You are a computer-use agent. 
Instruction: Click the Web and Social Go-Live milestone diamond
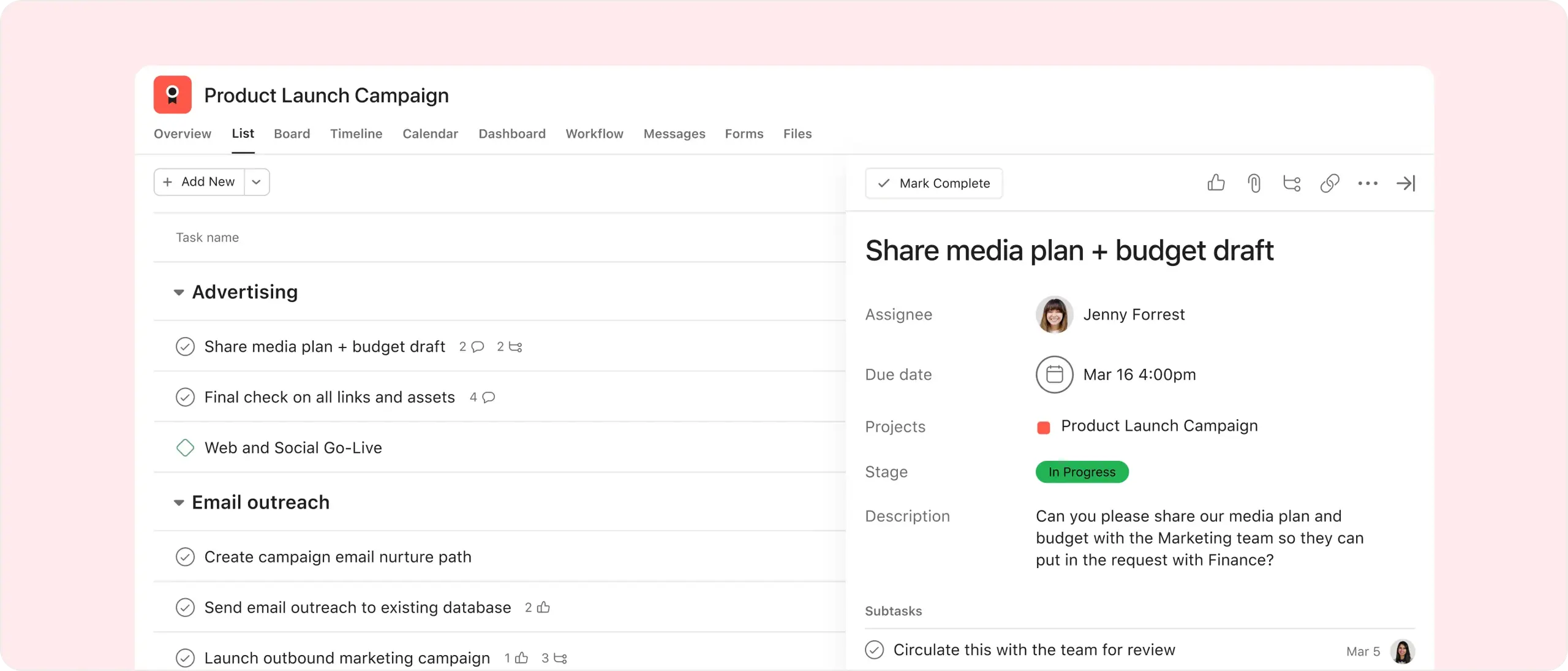185,448
